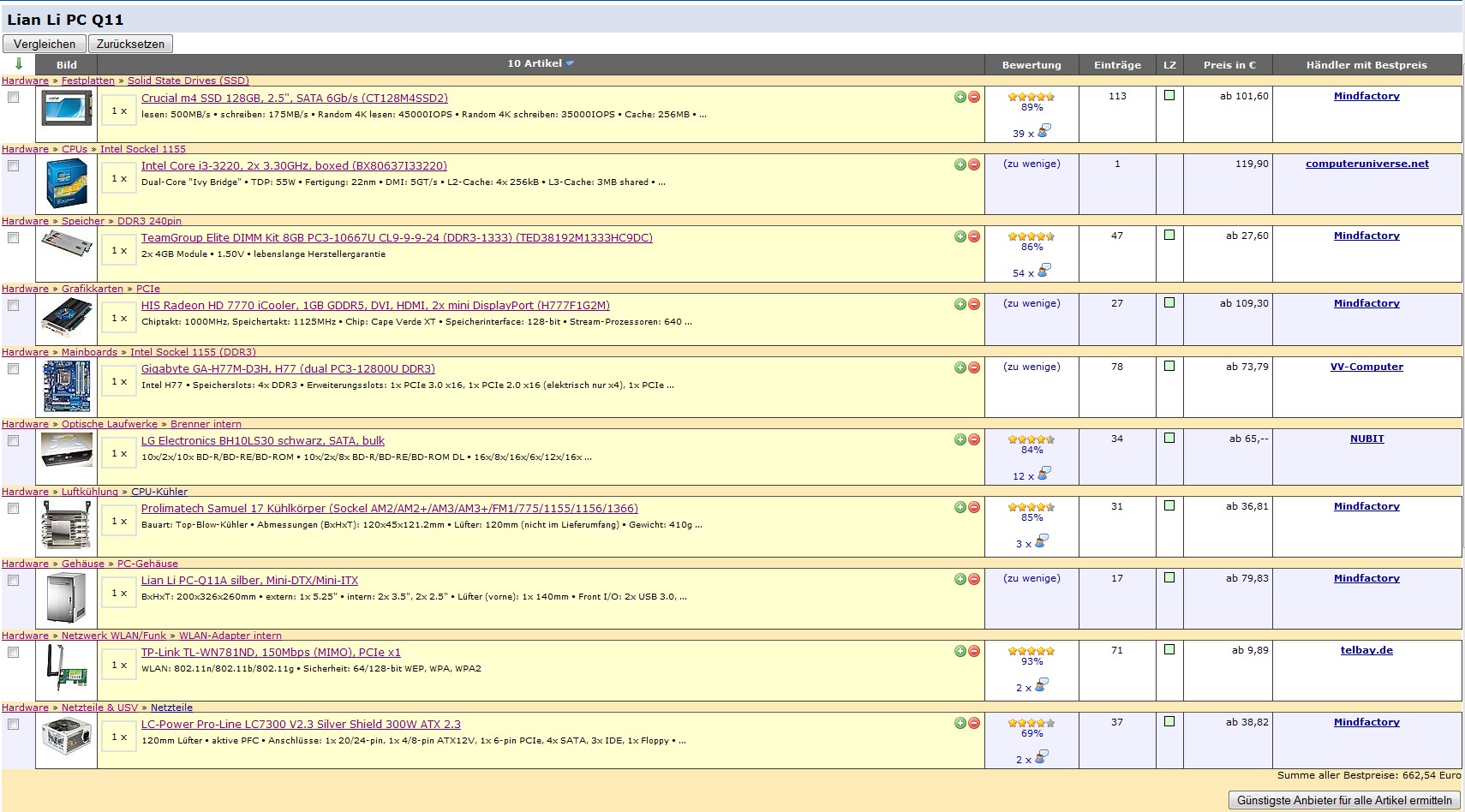Click red minus icon for Intel Core i3-3220
This screenshot has height=812, width=1465.
coord(974,164)
